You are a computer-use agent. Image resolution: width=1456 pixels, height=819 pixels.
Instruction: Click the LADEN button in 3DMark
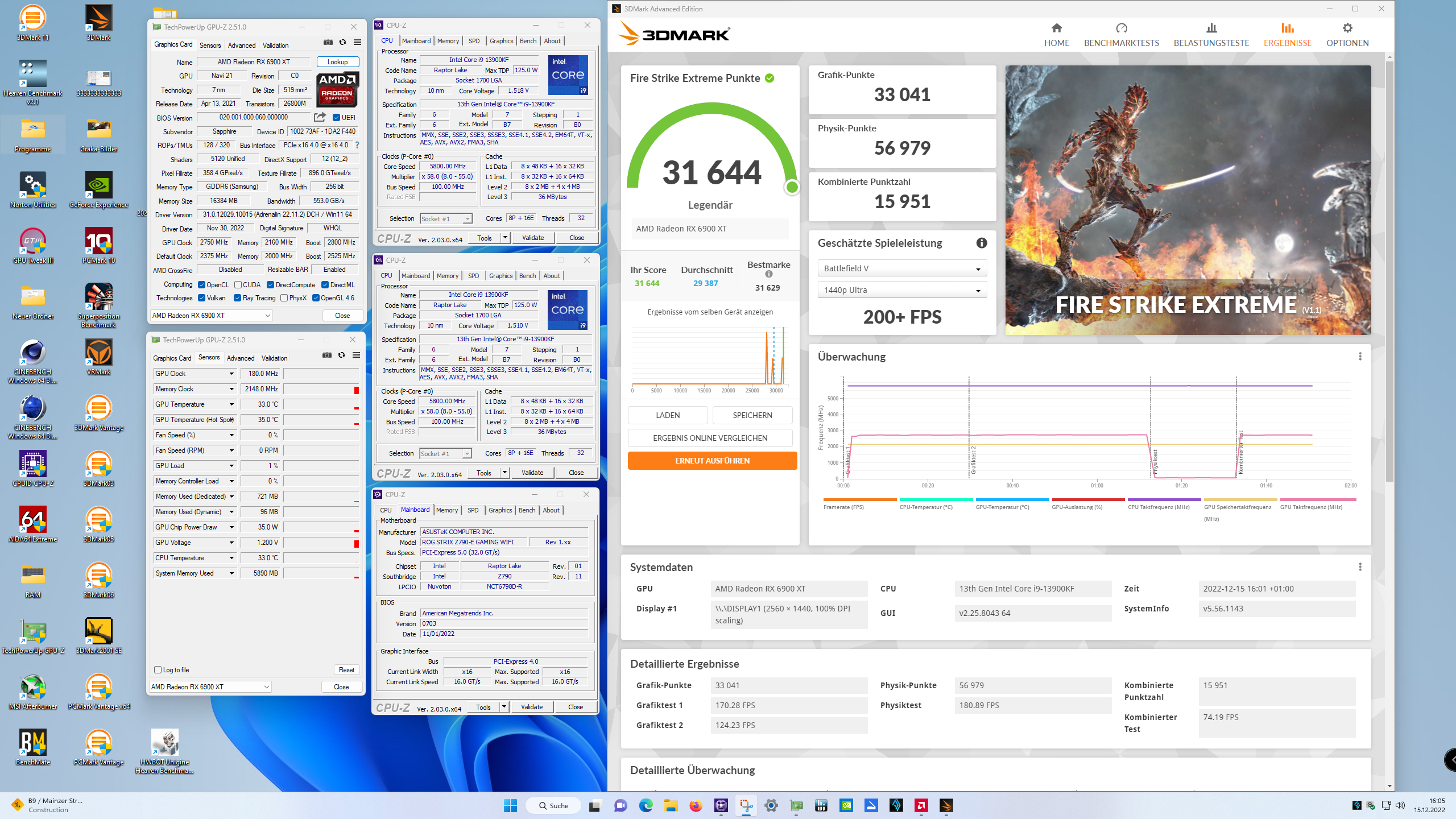(x=668, y=415)
